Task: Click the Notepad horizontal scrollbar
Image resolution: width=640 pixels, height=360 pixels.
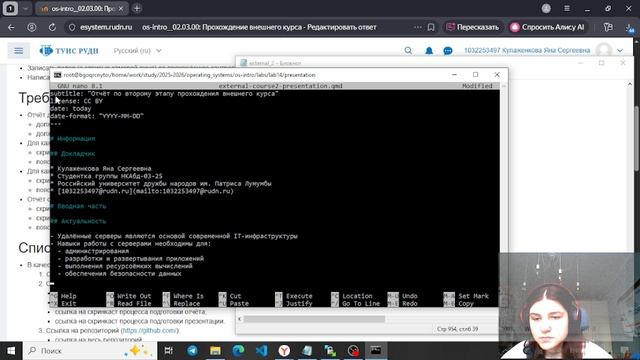Action: [x=314, y=319]
